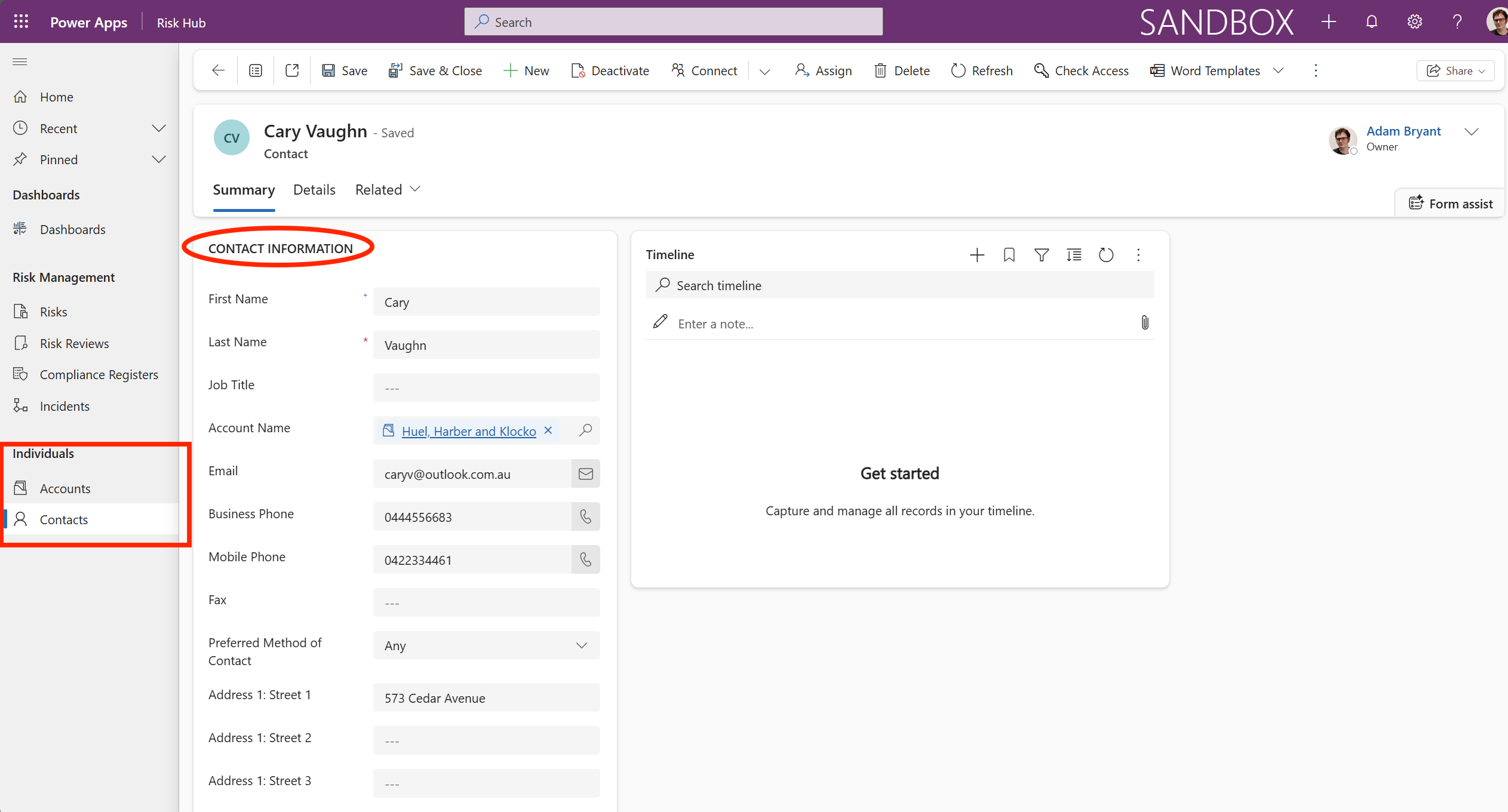
Task: Expand the Recent navigation section
Action: click(x=158, y=128)
